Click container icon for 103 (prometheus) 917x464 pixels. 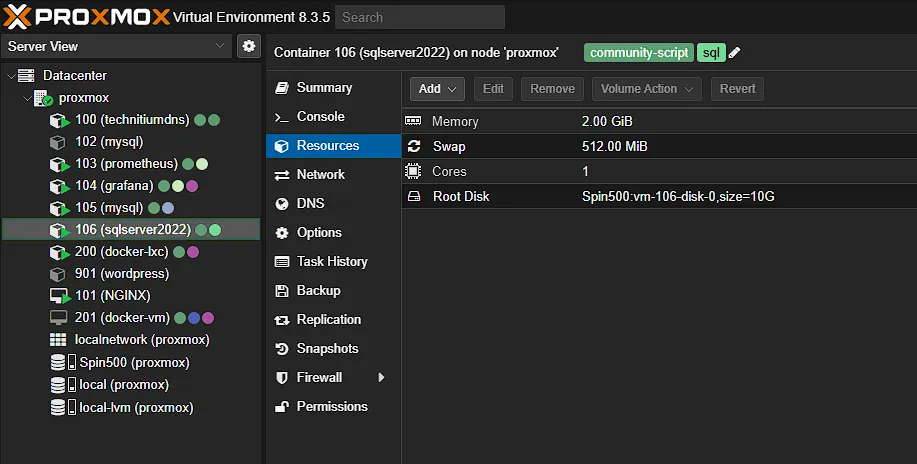(x=60, y=164)
